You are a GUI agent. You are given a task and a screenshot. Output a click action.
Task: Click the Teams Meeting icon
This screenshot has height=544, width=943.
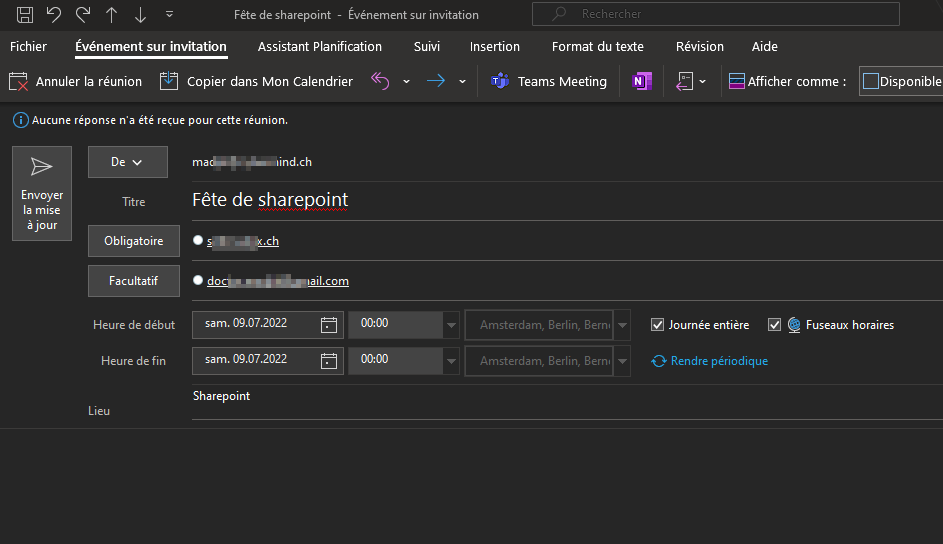(499, 81)
